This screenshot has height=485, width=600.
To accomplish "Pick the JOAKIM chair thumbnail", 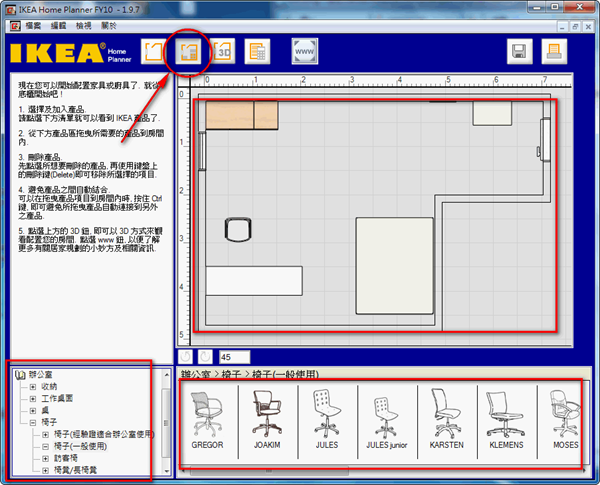I will tap(267, 420).
